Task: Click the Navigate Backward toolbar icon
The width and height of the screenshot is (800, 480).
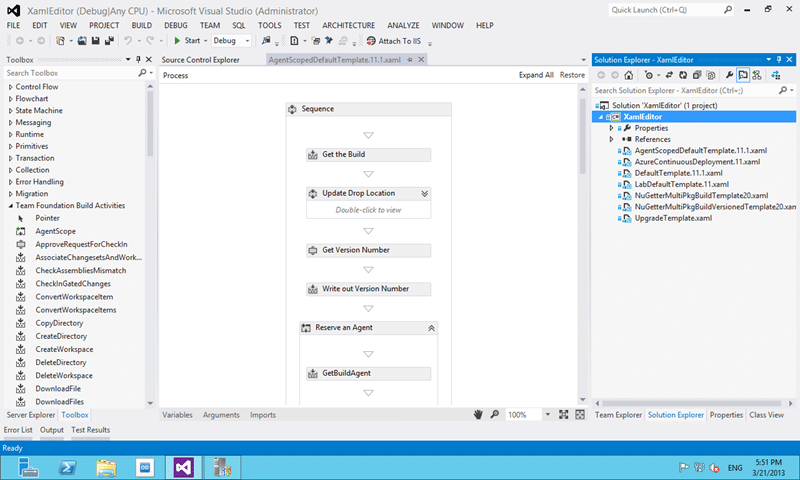Action: (x=20, y=41)
